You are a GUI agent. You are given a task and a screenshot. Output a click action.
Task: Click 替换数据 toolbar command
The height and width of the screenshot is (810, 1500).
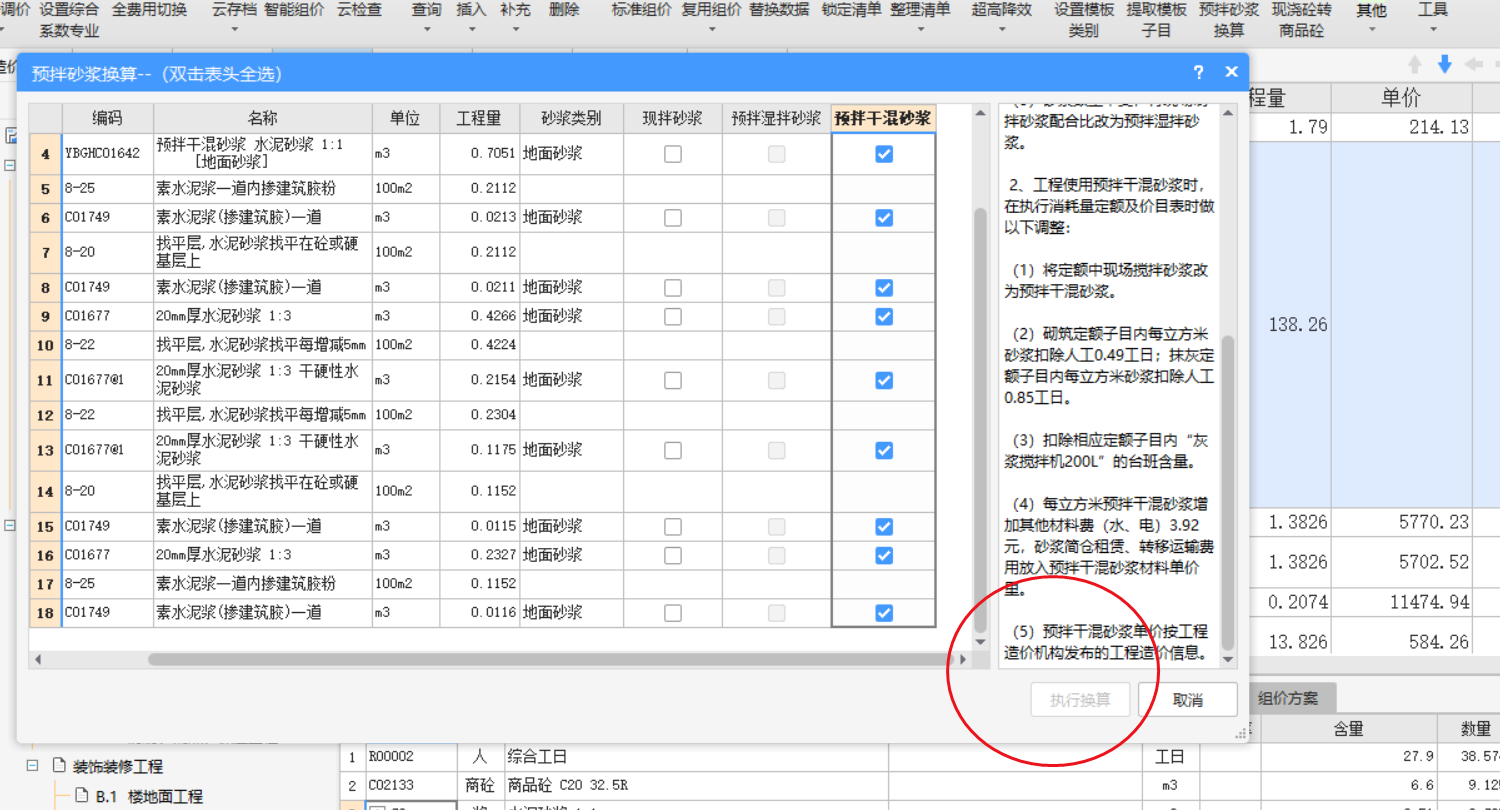(x=779, y=10)
